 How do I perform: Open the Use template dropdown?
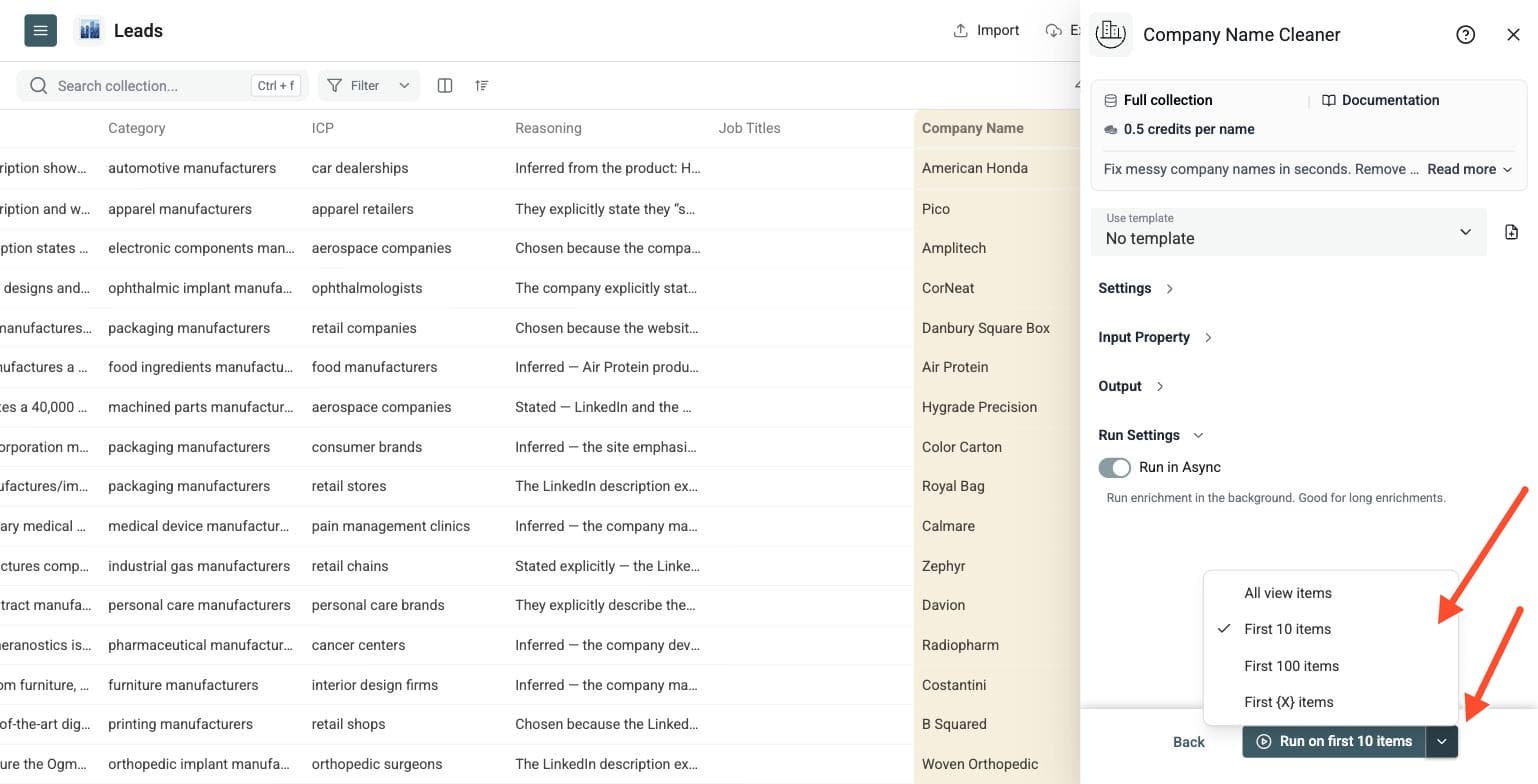(1288, 232)
